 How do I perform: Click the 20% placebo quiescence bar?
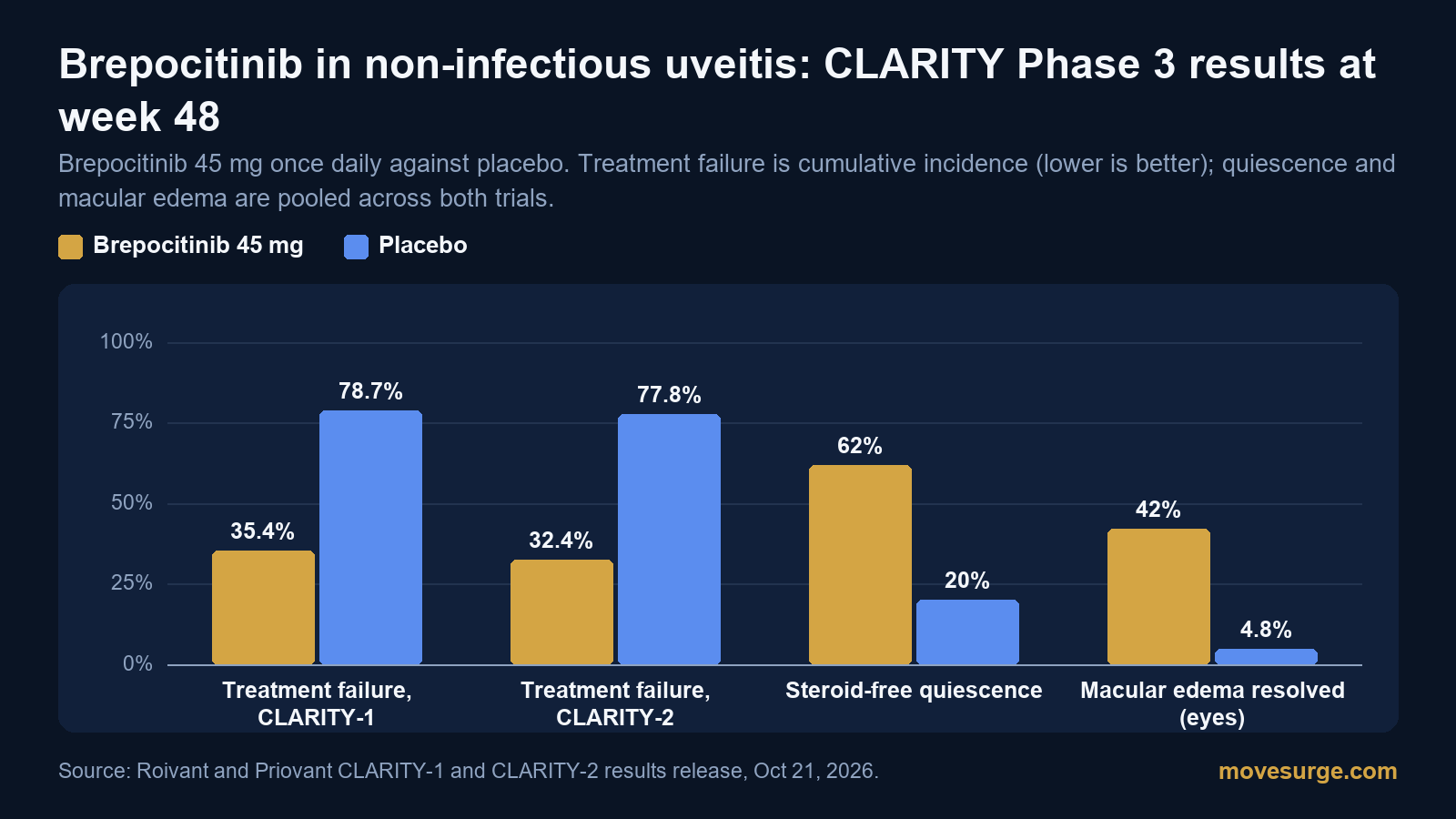point(967,632)
